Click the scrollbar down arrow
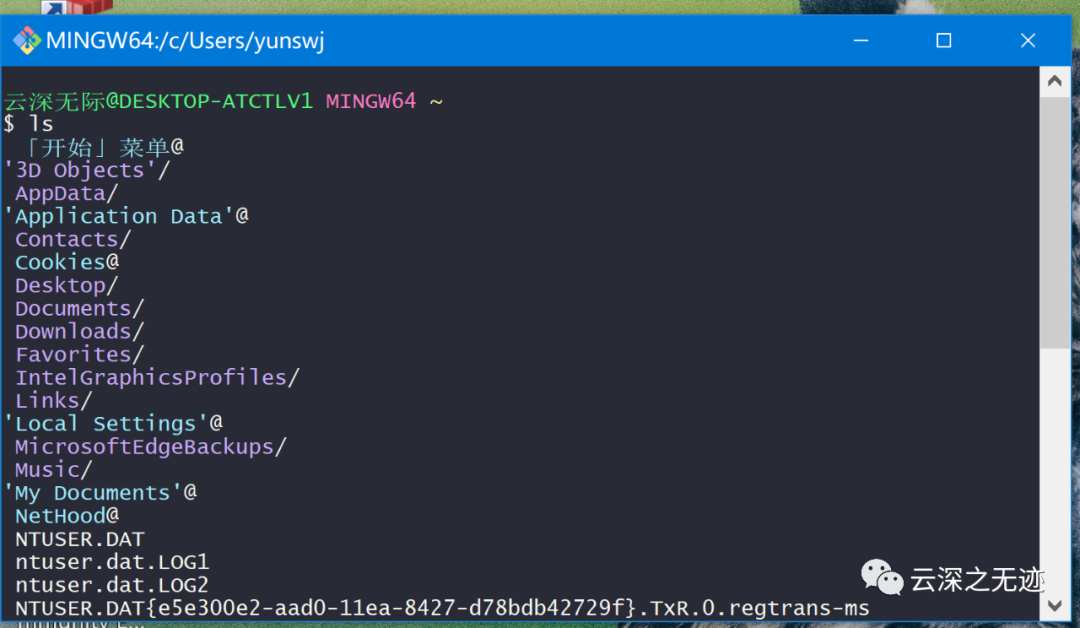This screenshot has height=628, width=1080. [1055, 605]
